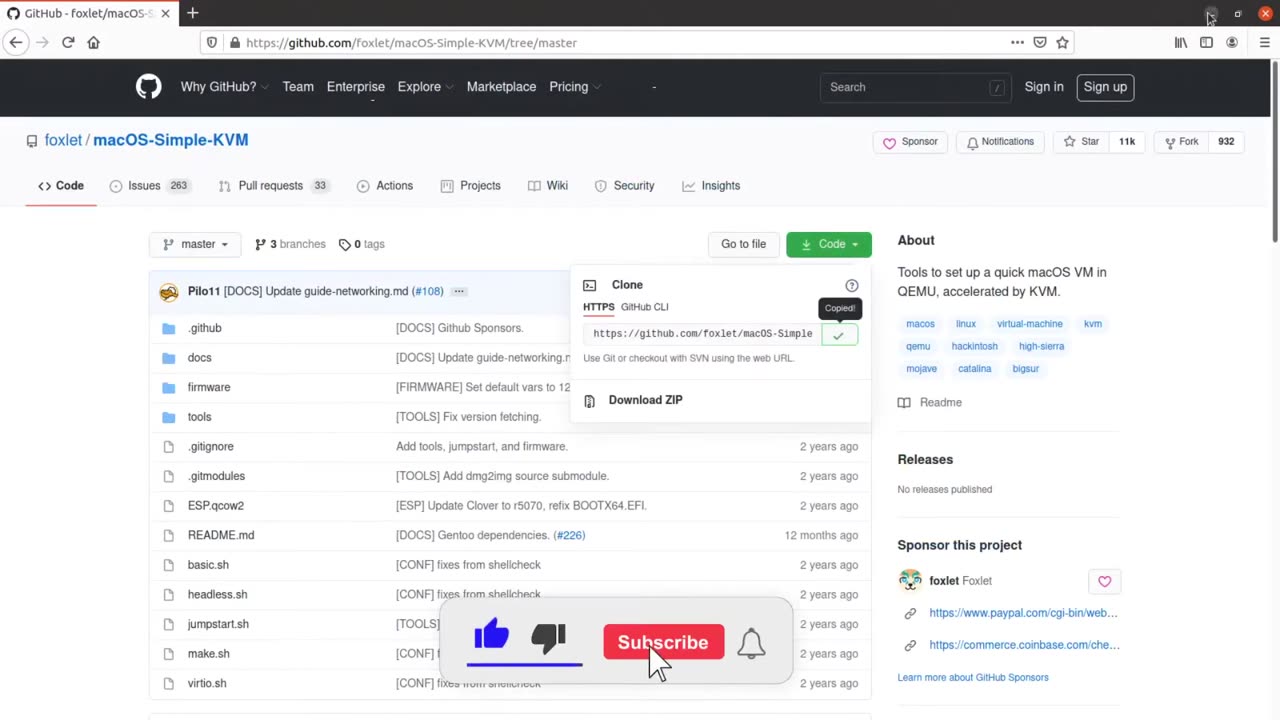Switch to the Insights tab

pyautogui.click(x=711, y=186)
